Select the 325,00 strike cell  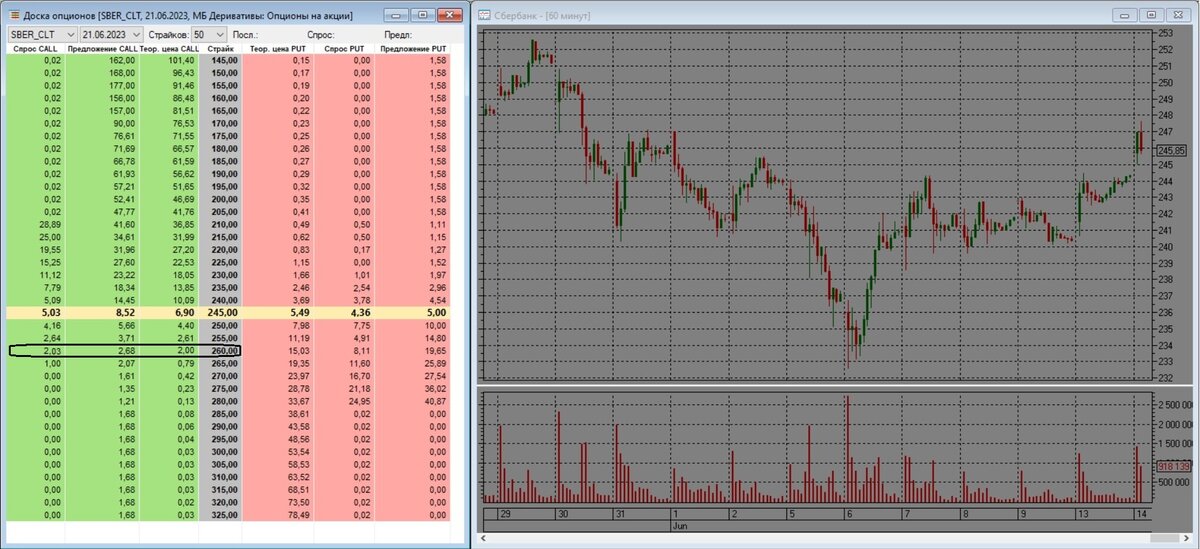click(222, 515)
